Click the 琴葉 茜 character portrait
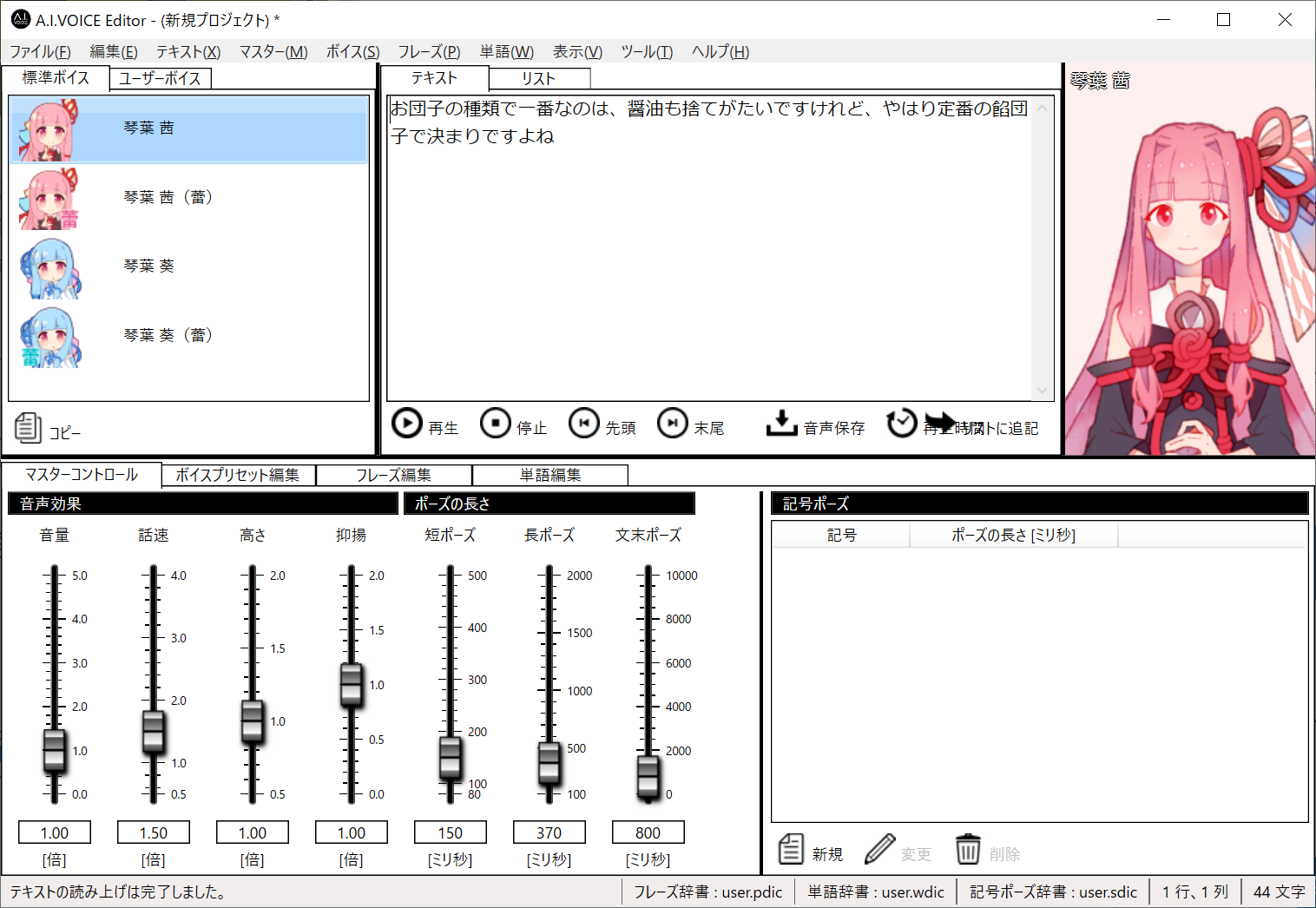 click(x=1190, y=260)
